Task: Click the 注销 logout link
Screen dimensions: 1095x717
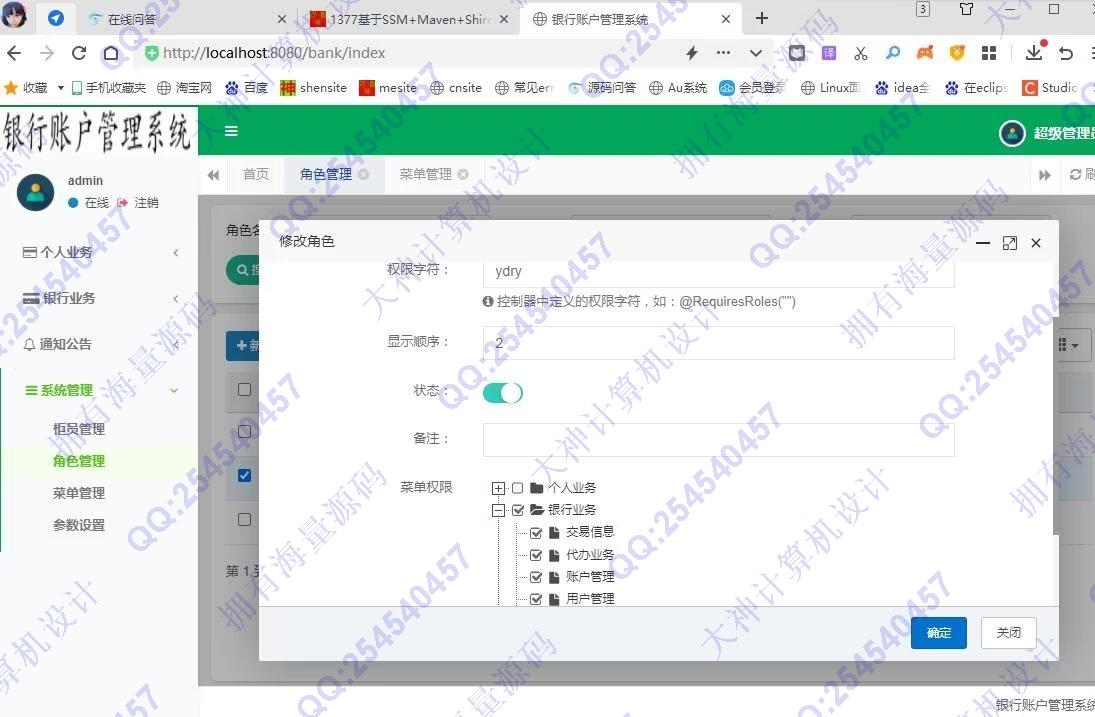Action: click(x=138, y=203)
